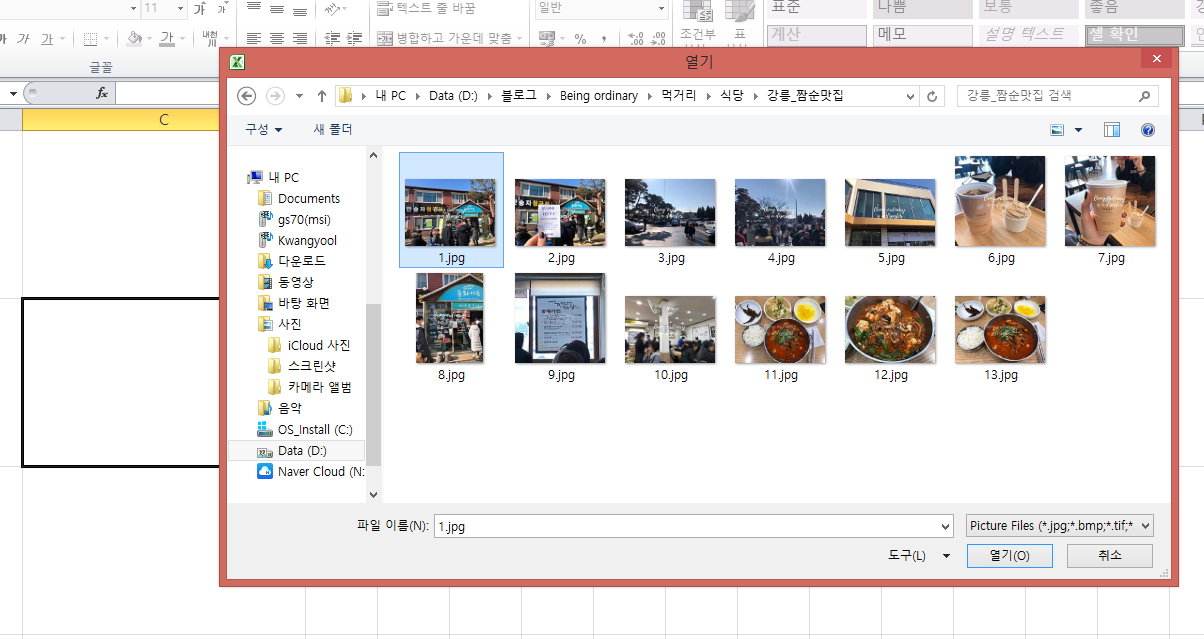
Task: Go up one folder level
Action: pyautogui.click(x=321, y=96)
